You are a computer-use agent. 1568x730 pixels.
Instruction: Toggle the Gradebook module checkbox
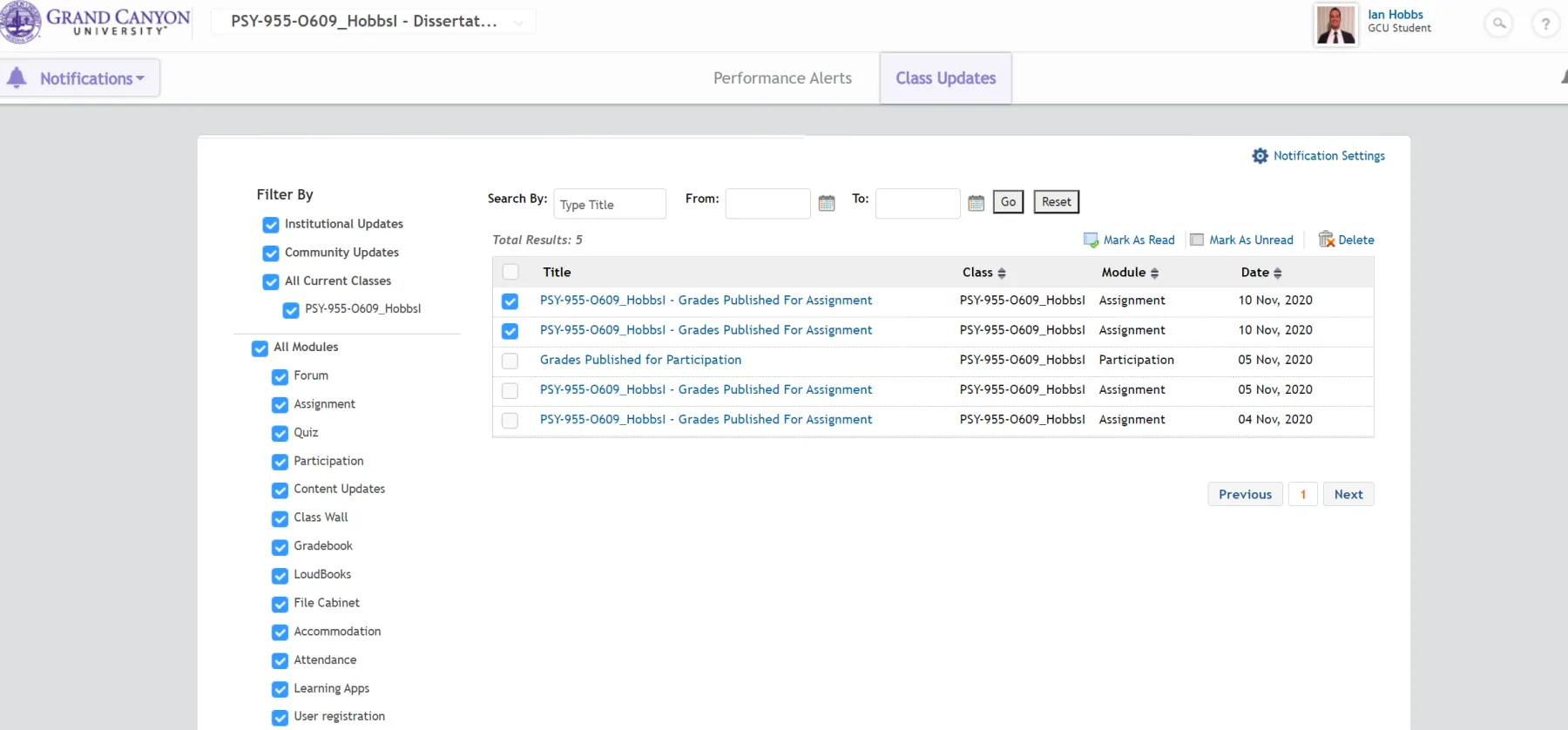280,547
